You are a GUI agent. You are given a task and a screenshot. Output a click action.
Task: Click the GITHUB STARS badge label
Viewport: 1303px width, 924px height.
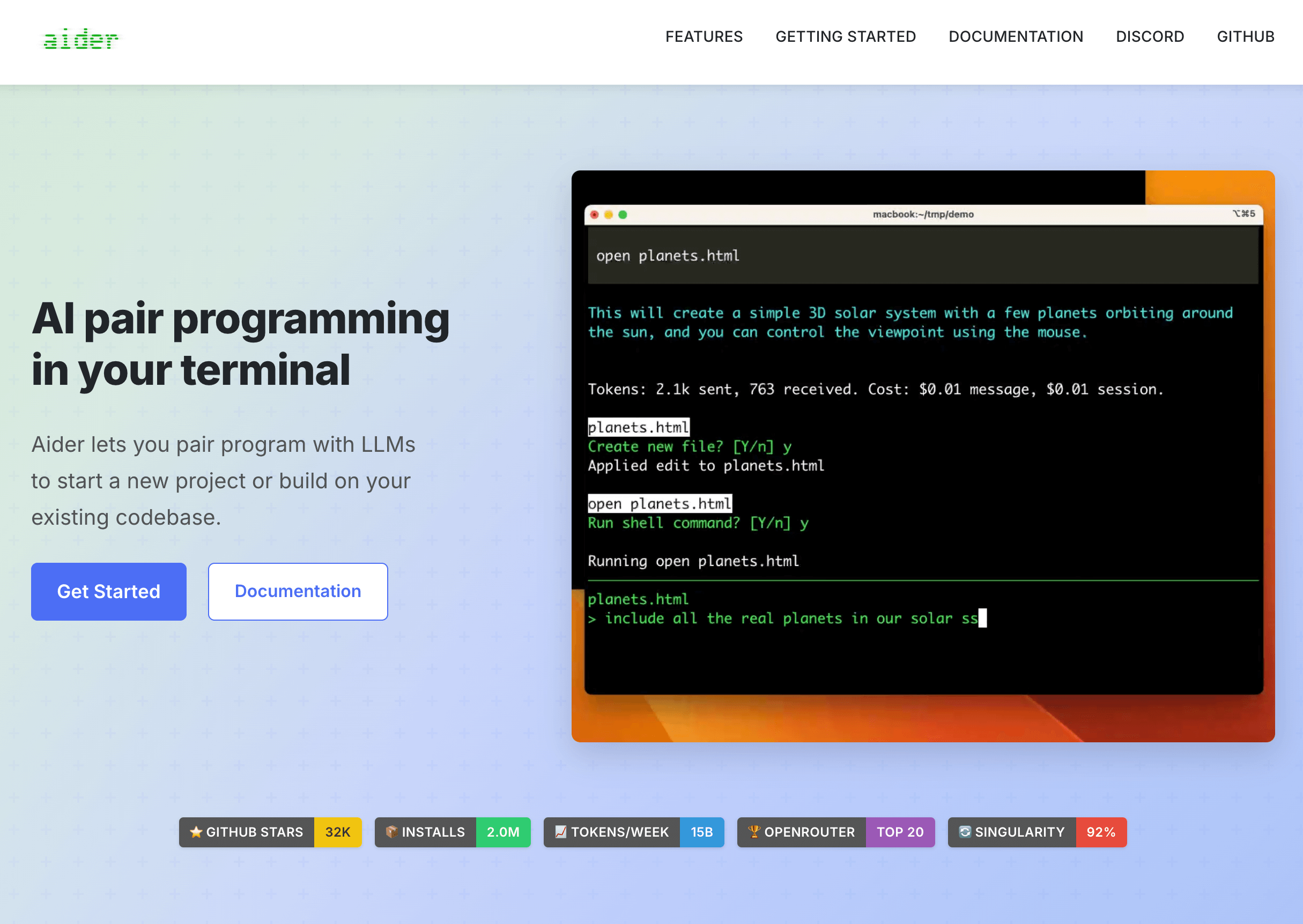255,832
